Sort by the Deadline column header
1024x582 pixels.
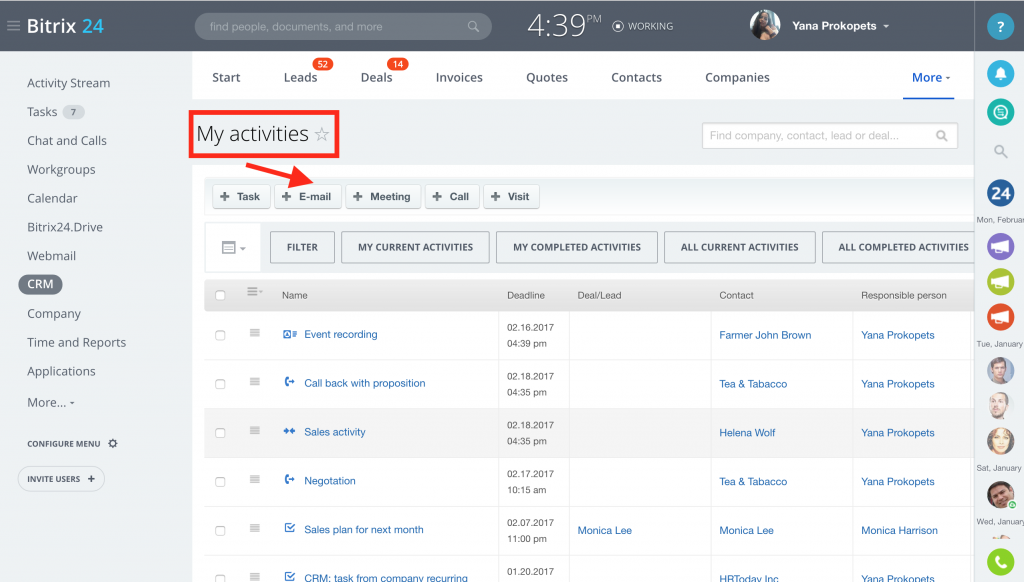pos(526,295)
